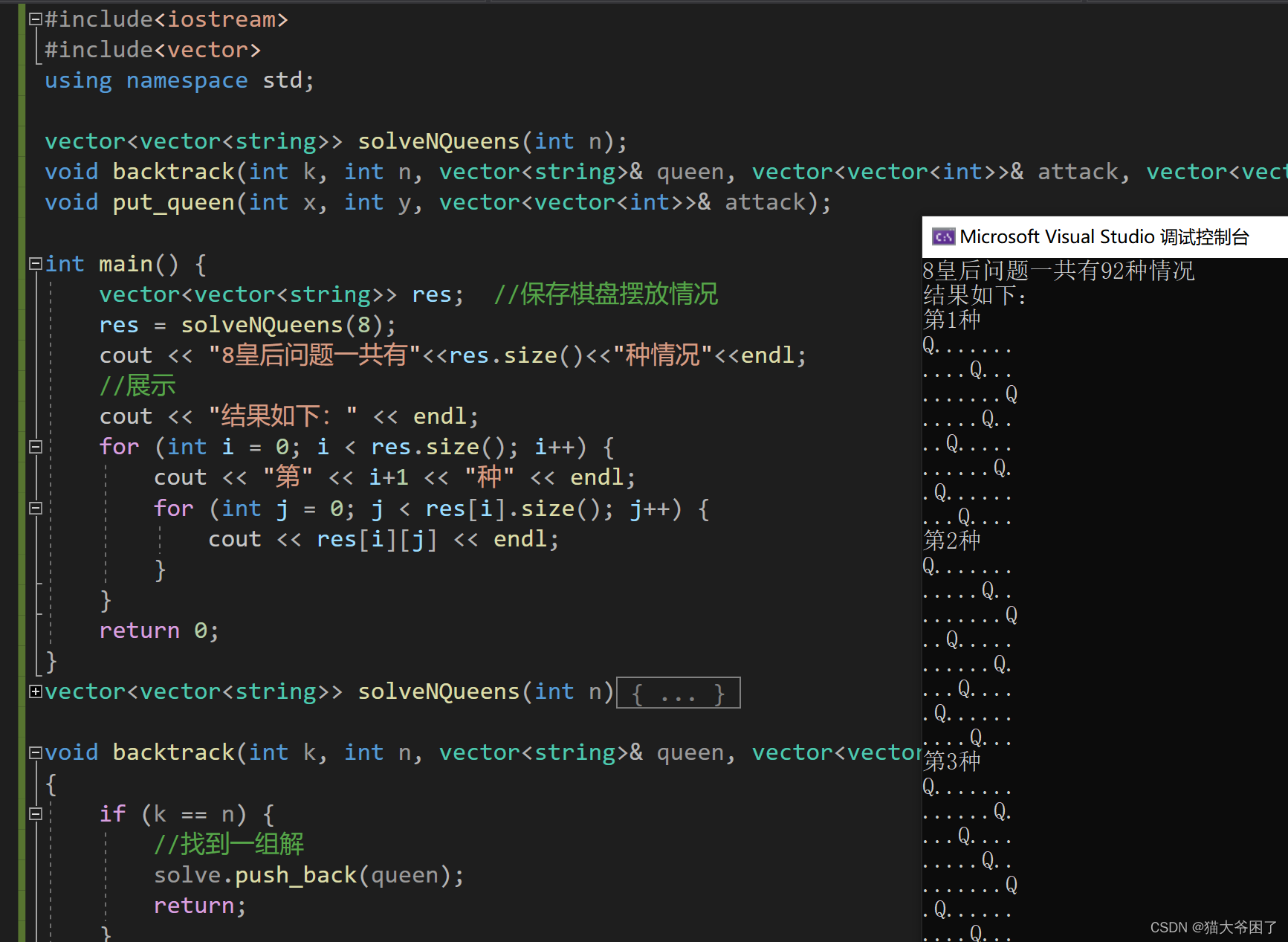Image resolution: width=1288 pixels, height=942 pixels.
Task: Click the solveNQueens(int n); declaration line
Action: pos(336,141)
